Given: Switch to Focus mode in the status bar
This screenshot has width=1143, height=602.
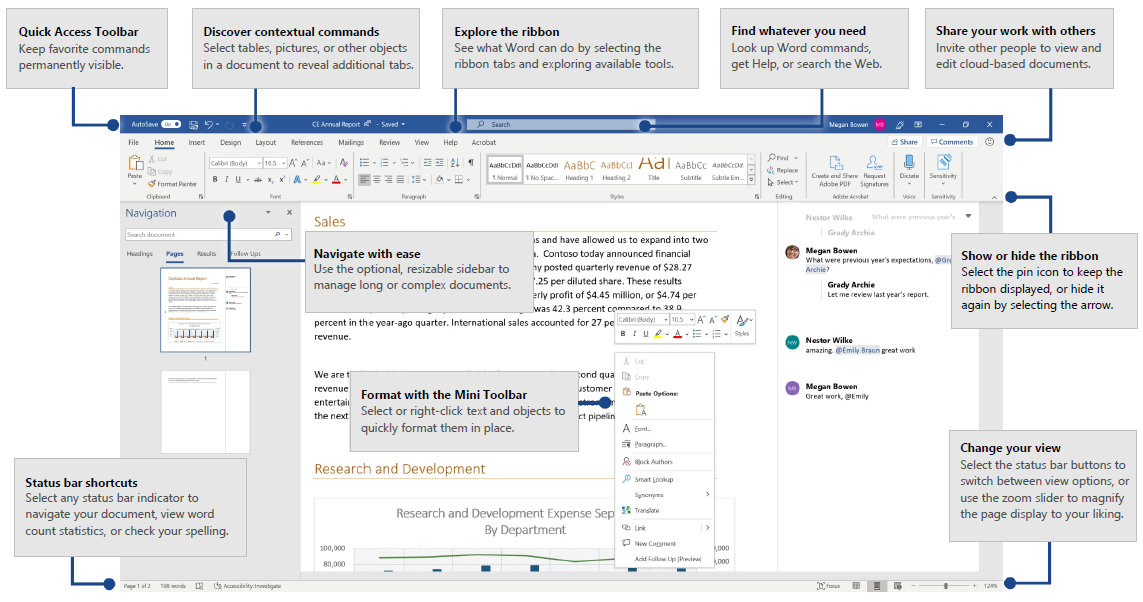Looking at the screenshot, I should pos(829,586).
